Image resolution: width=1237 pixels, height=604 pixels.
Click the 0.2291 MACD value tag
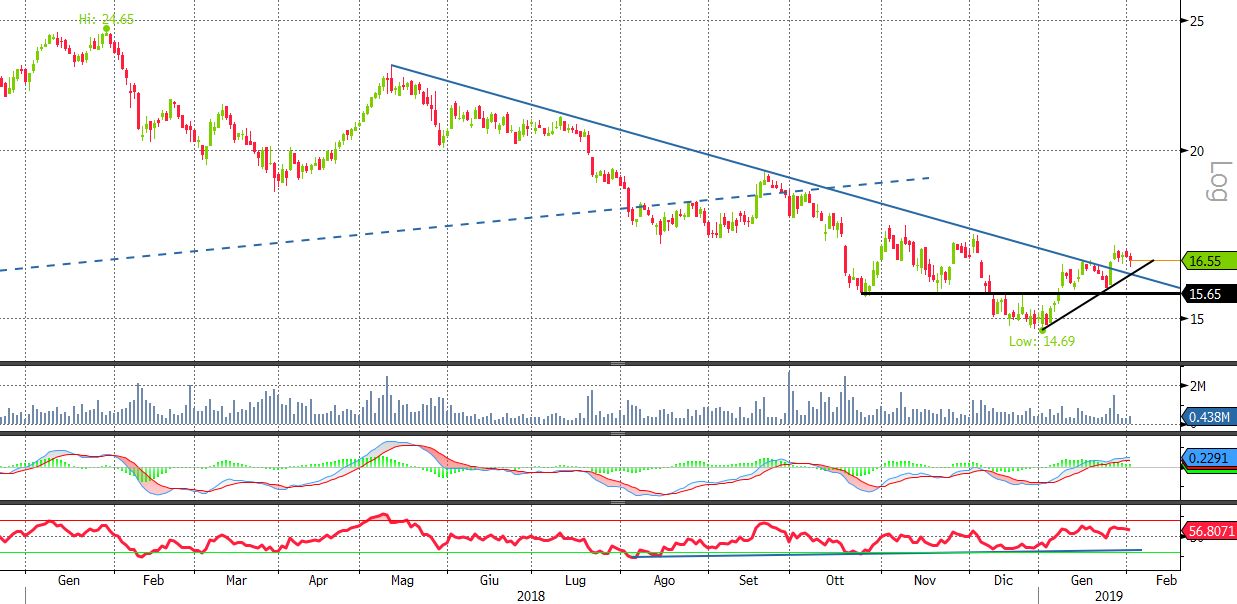click(1208, 458)
